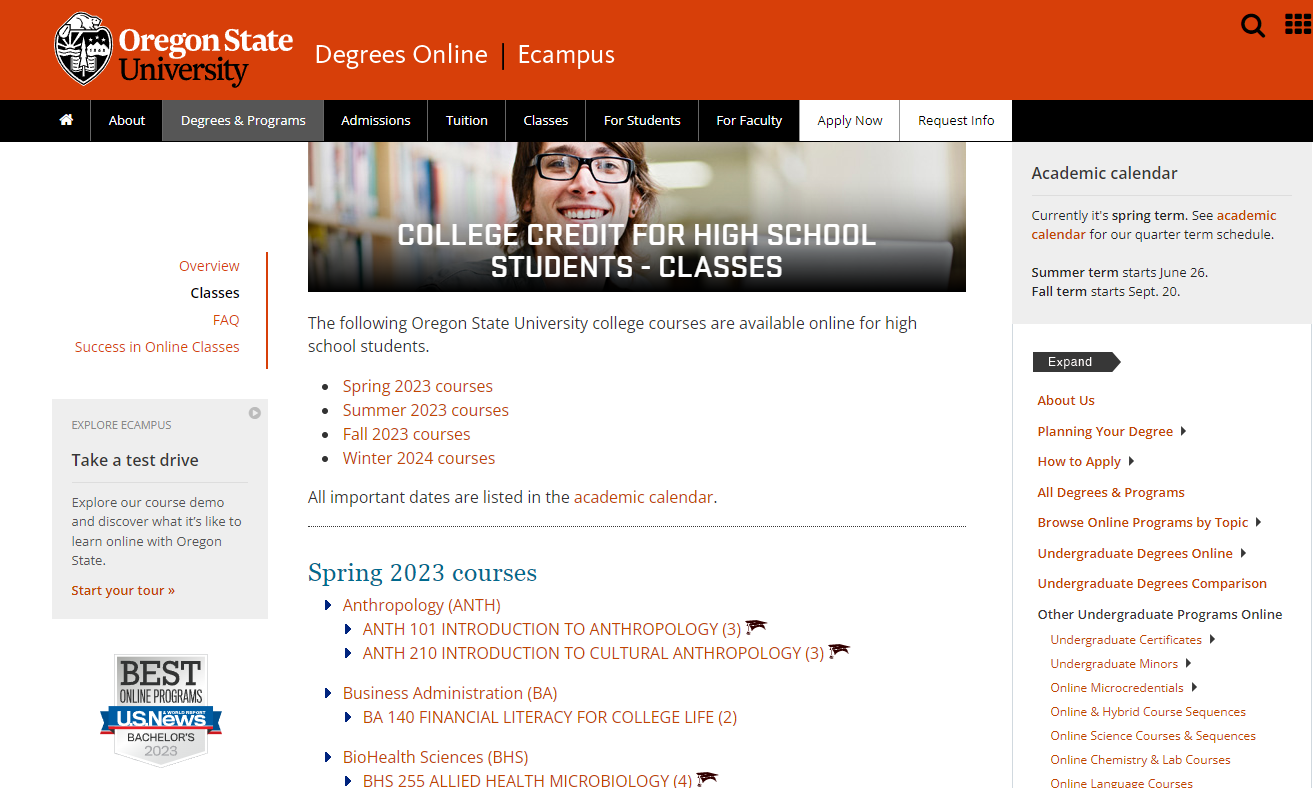Open the Ecampus header link

click(566, 54)
